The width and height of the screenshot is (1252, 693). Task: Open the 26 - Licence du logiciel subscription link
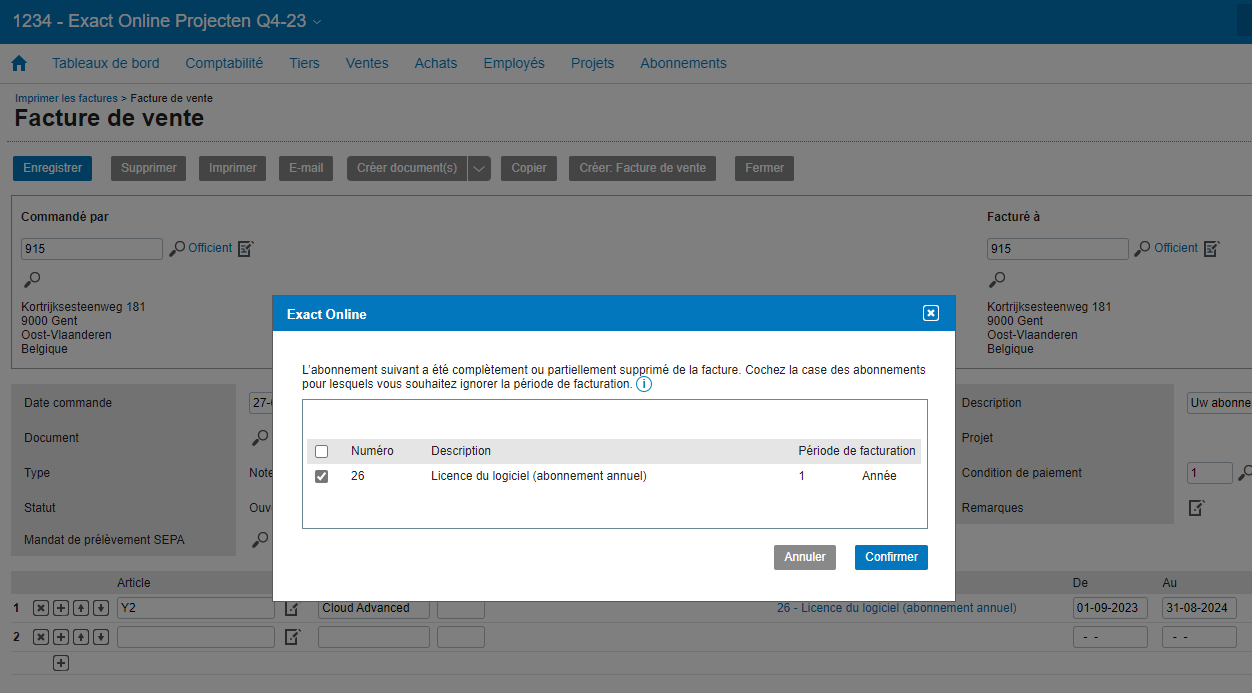tap(897, 608)
